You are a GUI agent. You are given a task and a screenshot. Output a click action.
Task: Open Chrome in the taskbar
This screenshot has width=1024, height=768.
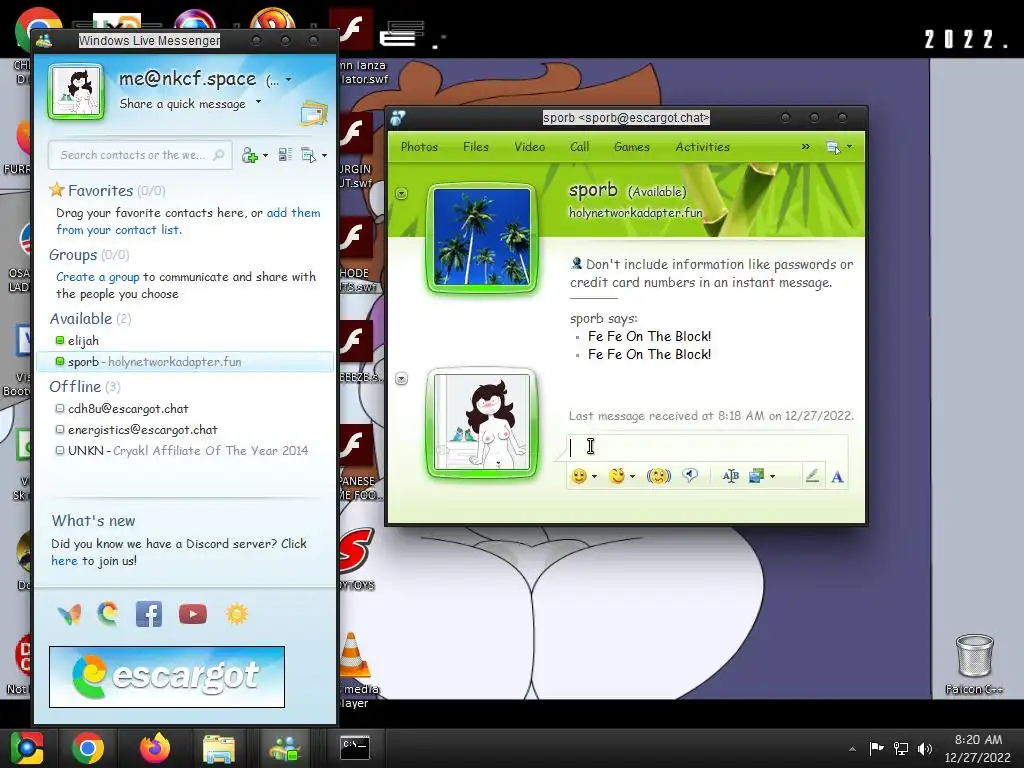point(88,748)
